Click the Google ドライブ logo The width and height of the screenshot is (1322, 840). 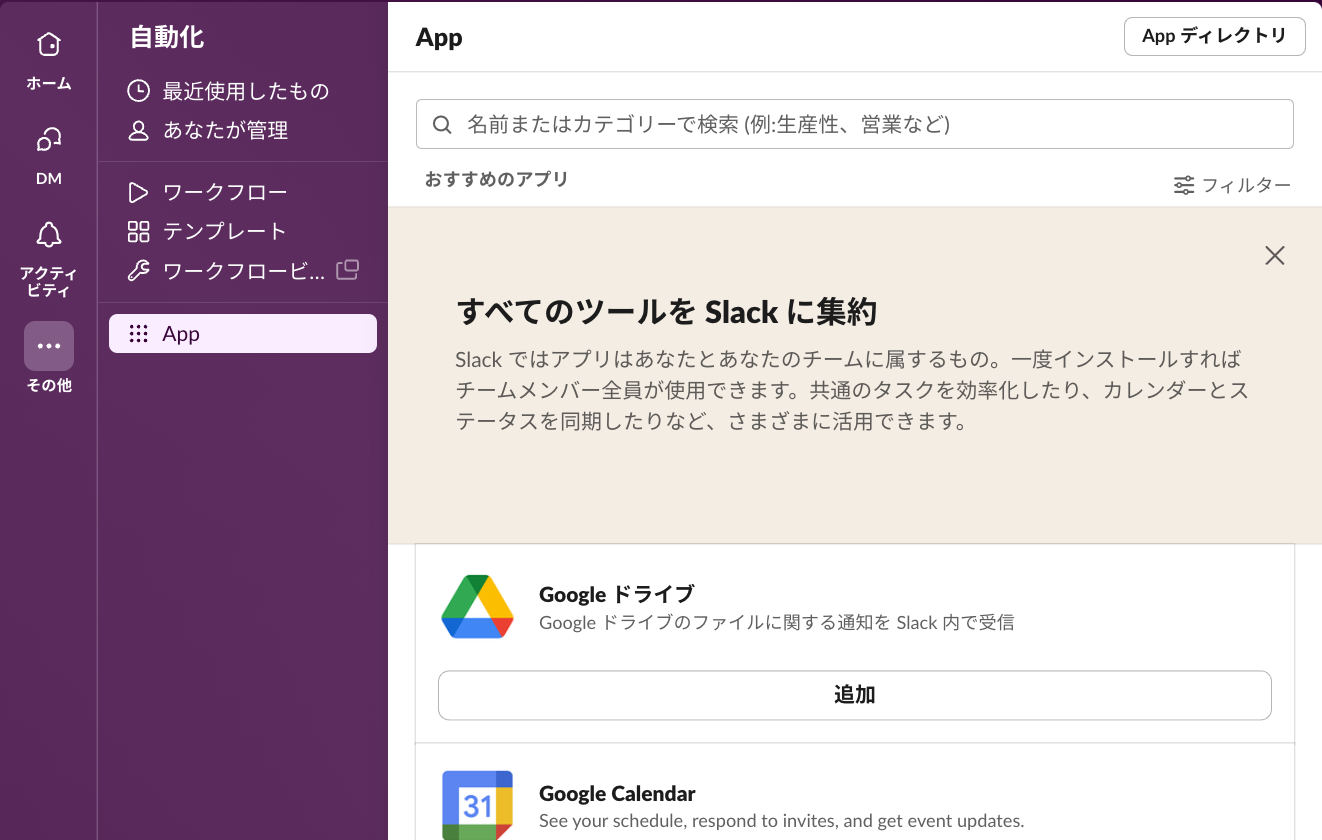(477, 607)
